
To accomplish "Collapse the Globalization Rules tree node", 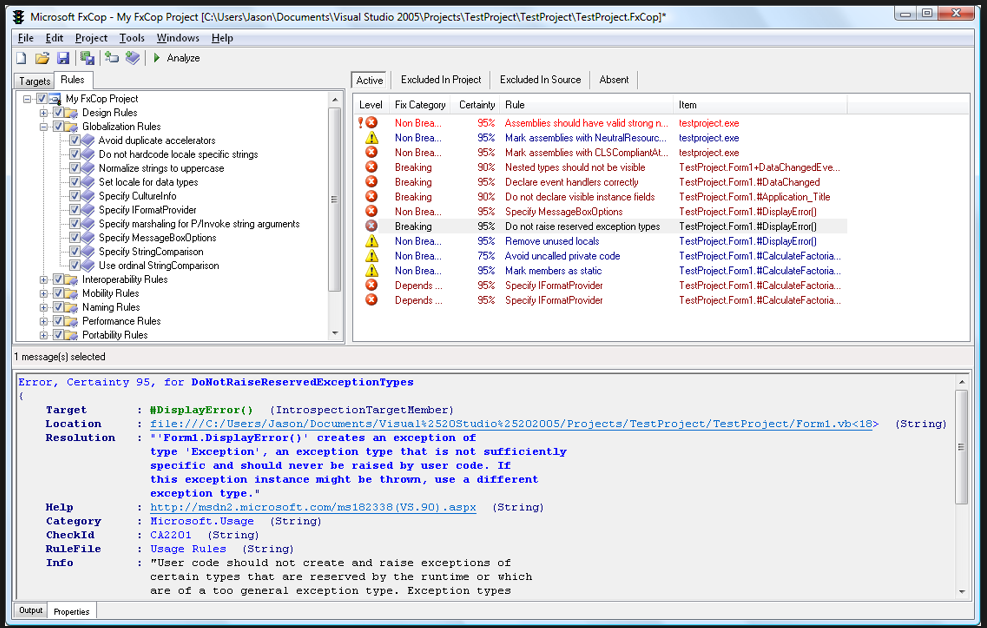I will tap(44, 127).
